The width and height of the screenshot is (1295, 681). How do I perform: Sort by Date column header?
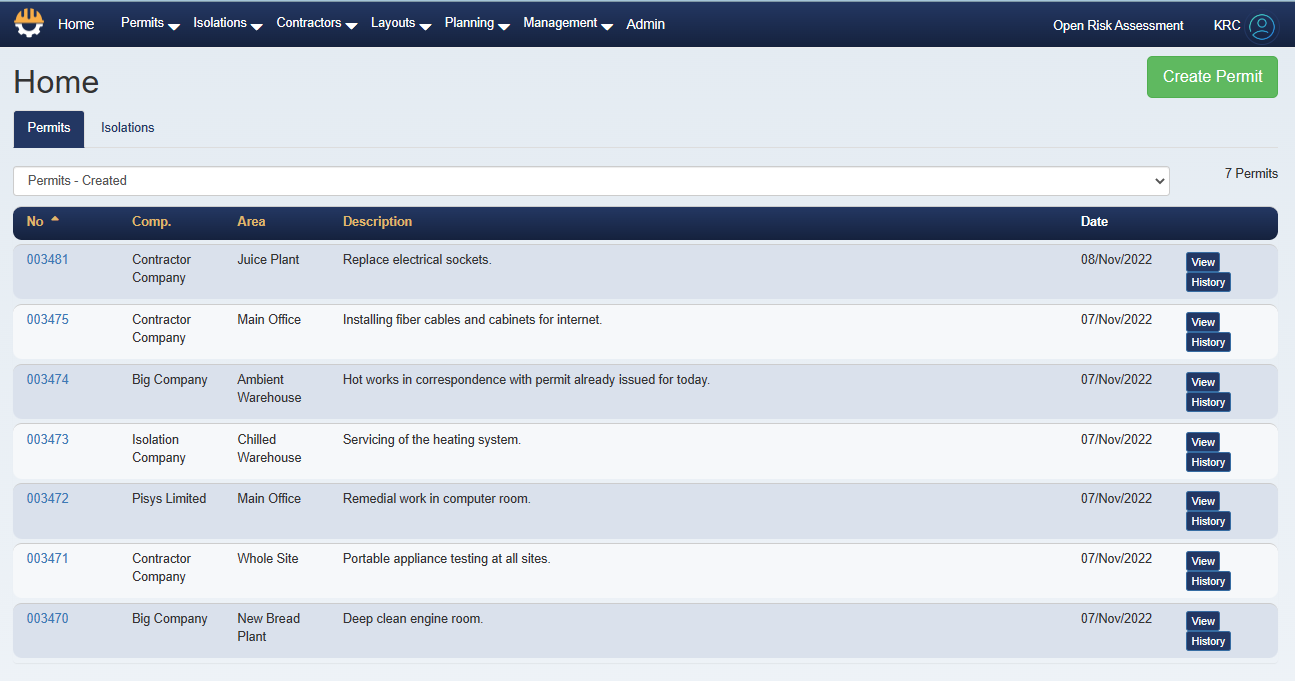point(1094,222)
